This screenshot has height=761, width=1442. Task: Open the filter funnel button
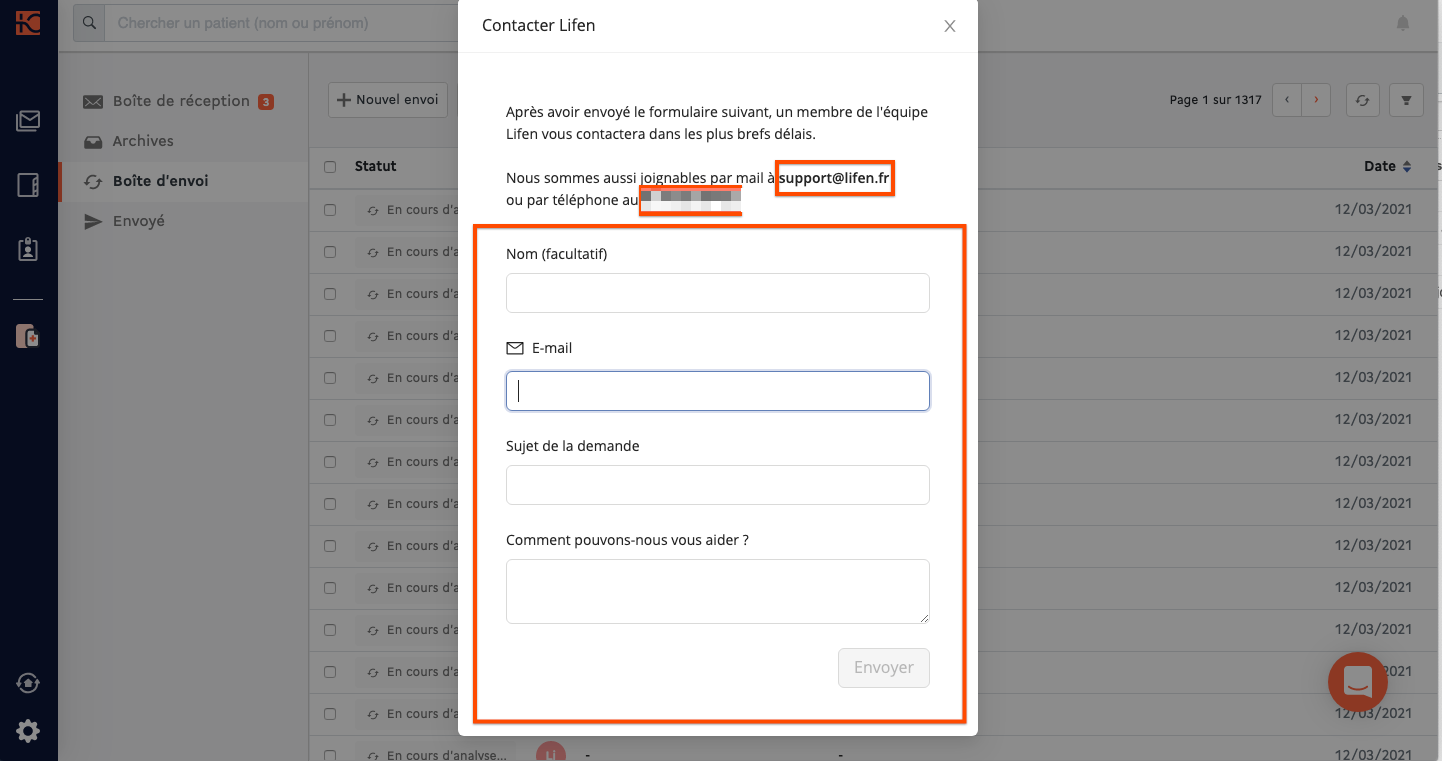click(1407, 100)
